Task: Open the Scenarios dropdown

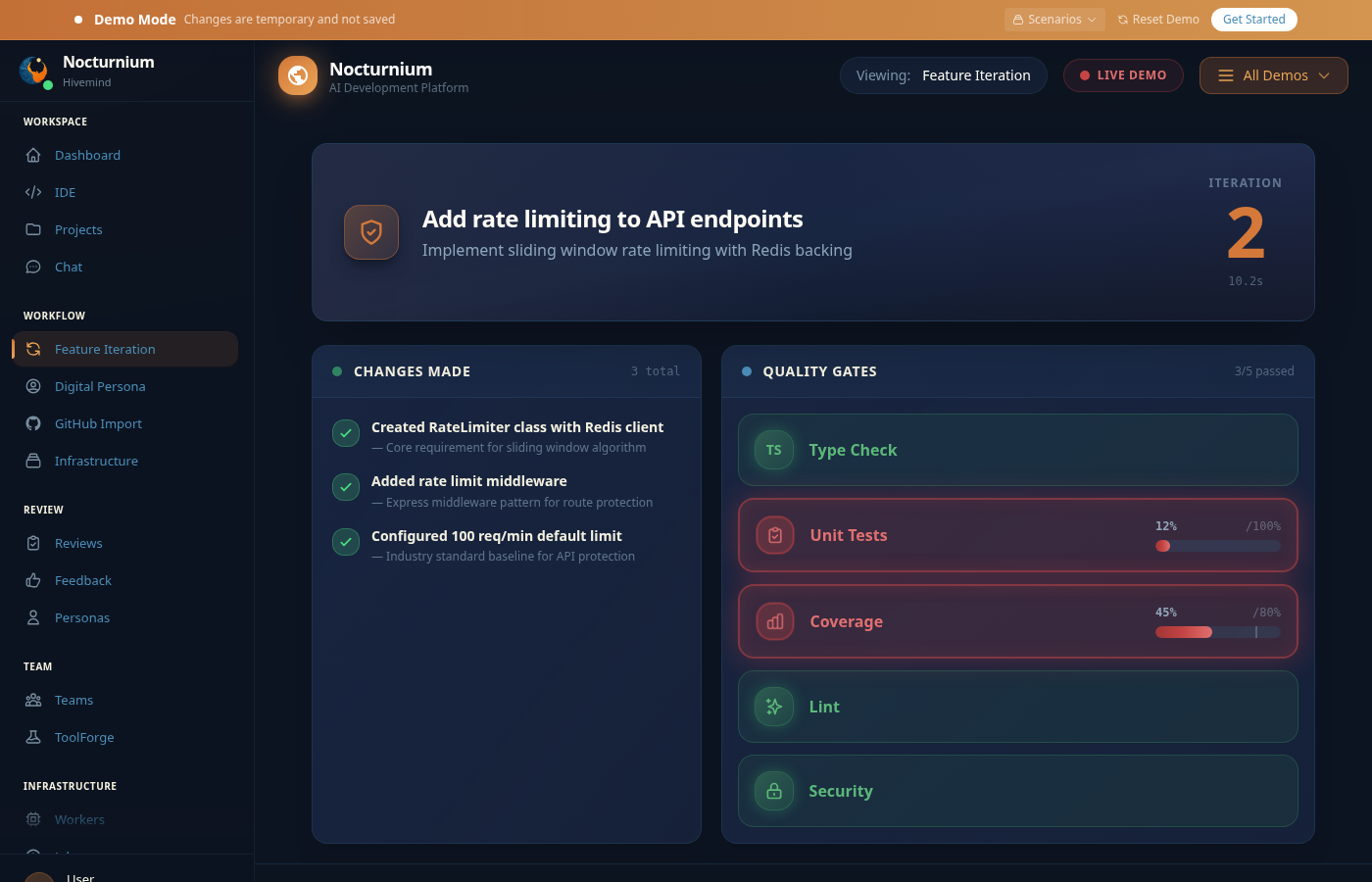Action: pos(1054,20)
